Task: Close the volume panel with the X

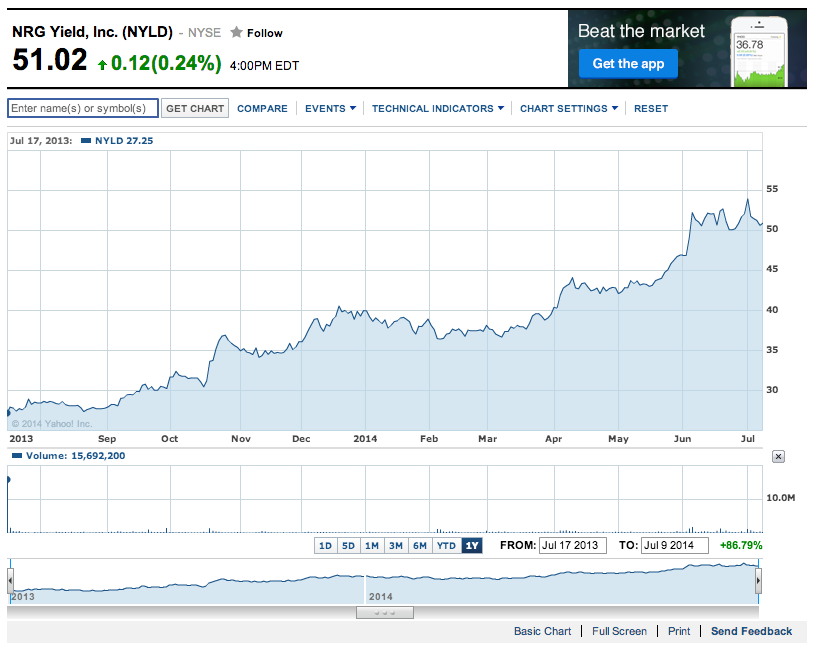Action: [778, 457]
